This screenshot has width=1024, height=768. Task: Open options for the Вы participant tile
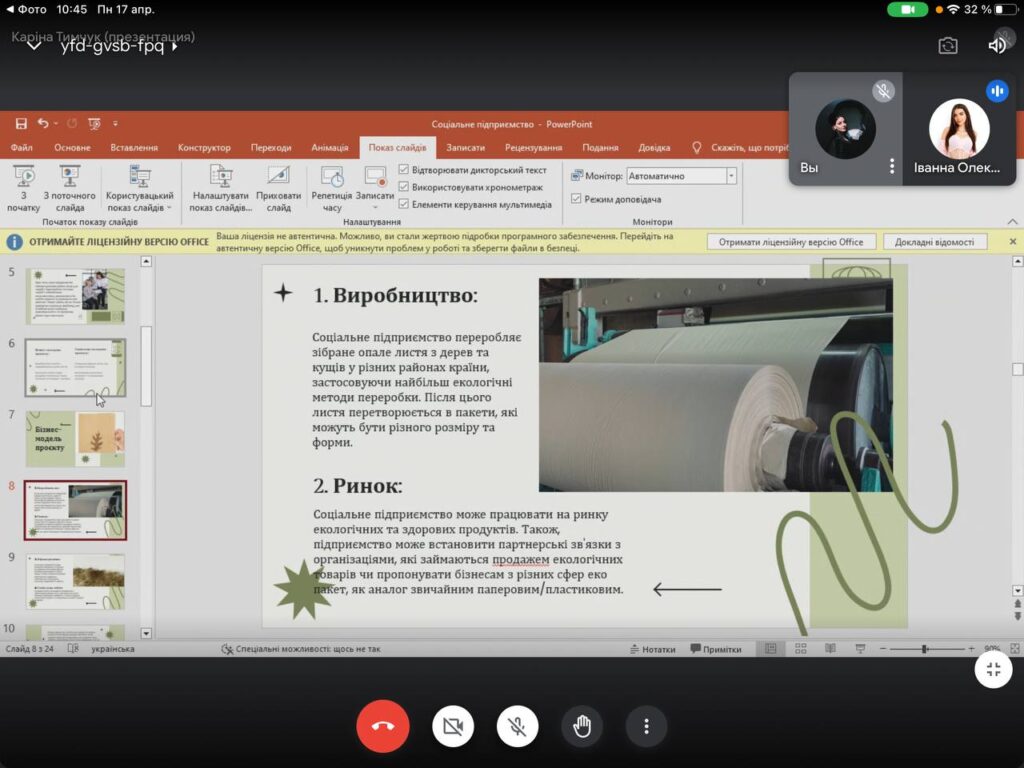(x=892, y=167)
